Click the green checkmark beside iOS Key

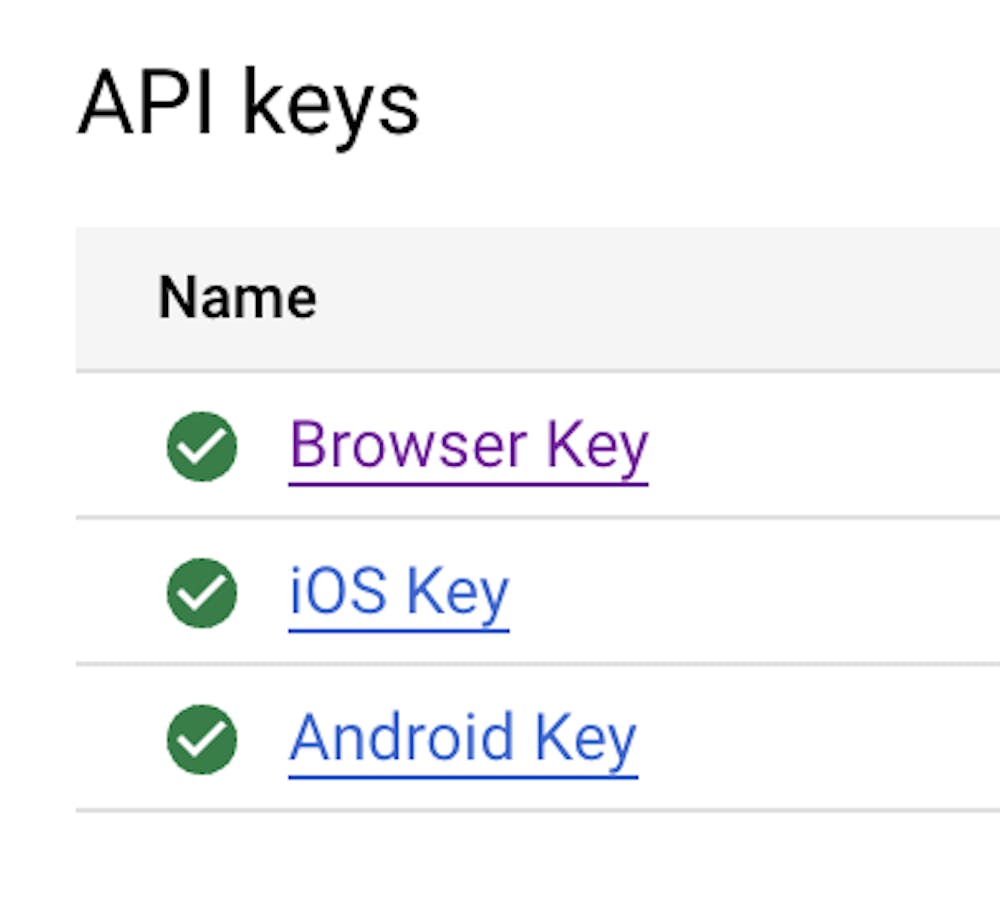click(x=201, y=592)
